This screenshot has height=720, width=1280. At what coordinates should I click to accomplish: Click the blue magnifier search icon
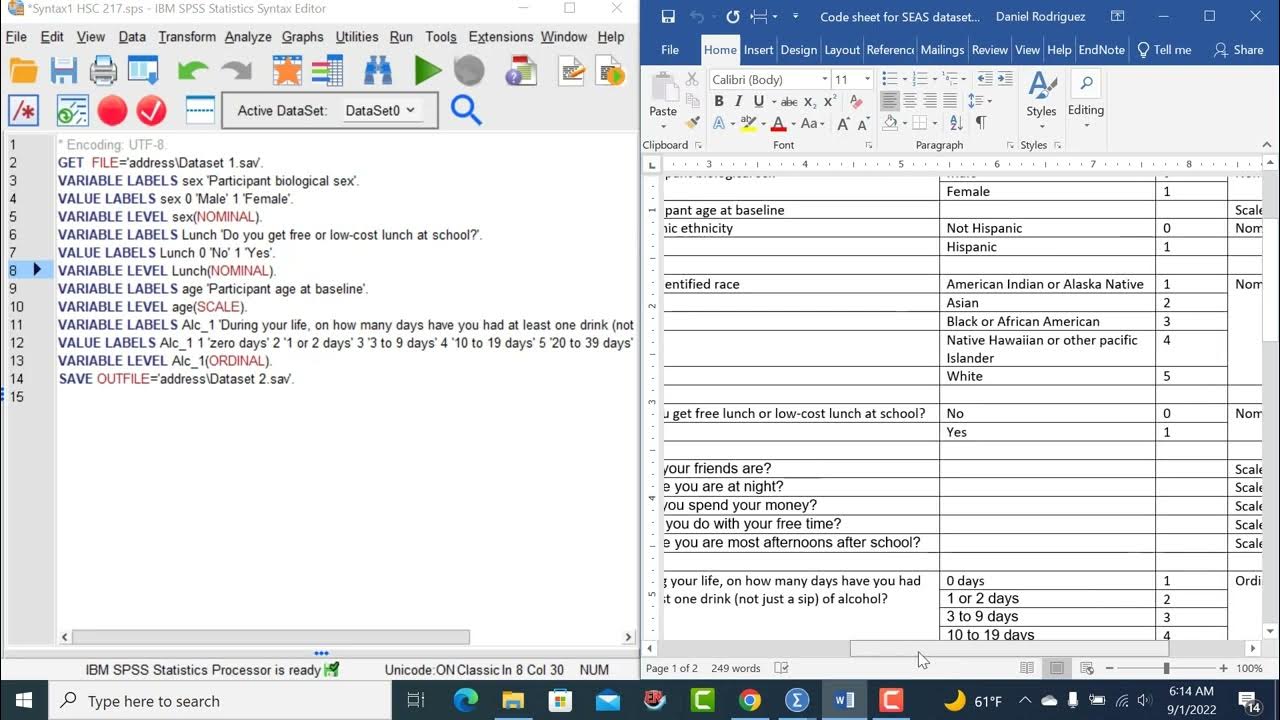(x=466, y=110)
